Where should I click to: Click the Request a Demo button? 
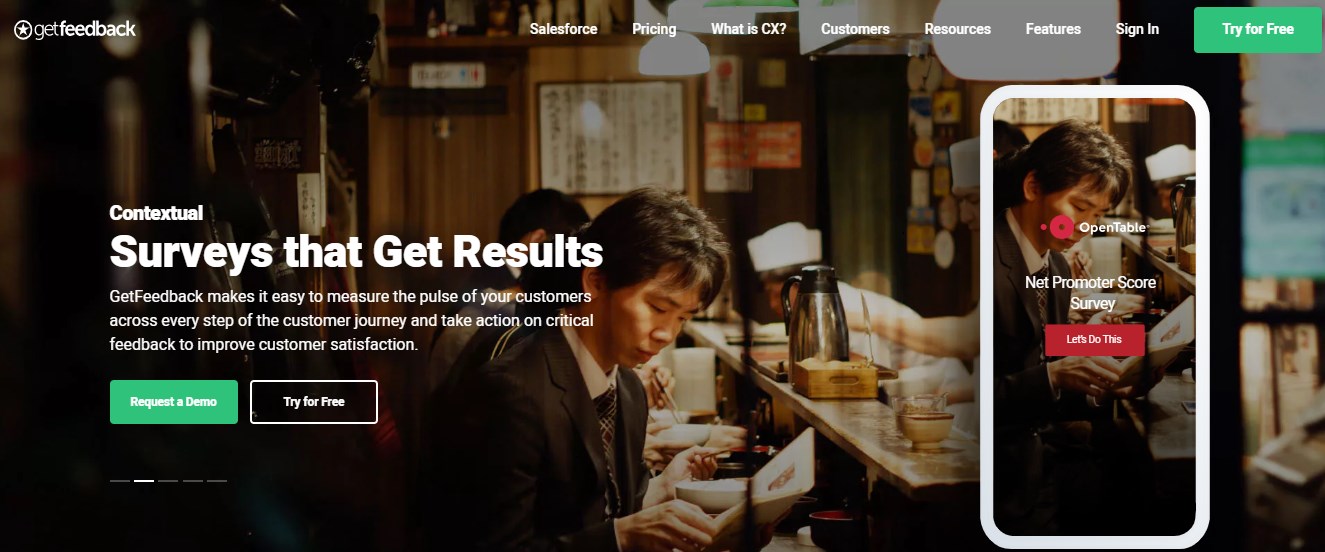click(173, 401)
